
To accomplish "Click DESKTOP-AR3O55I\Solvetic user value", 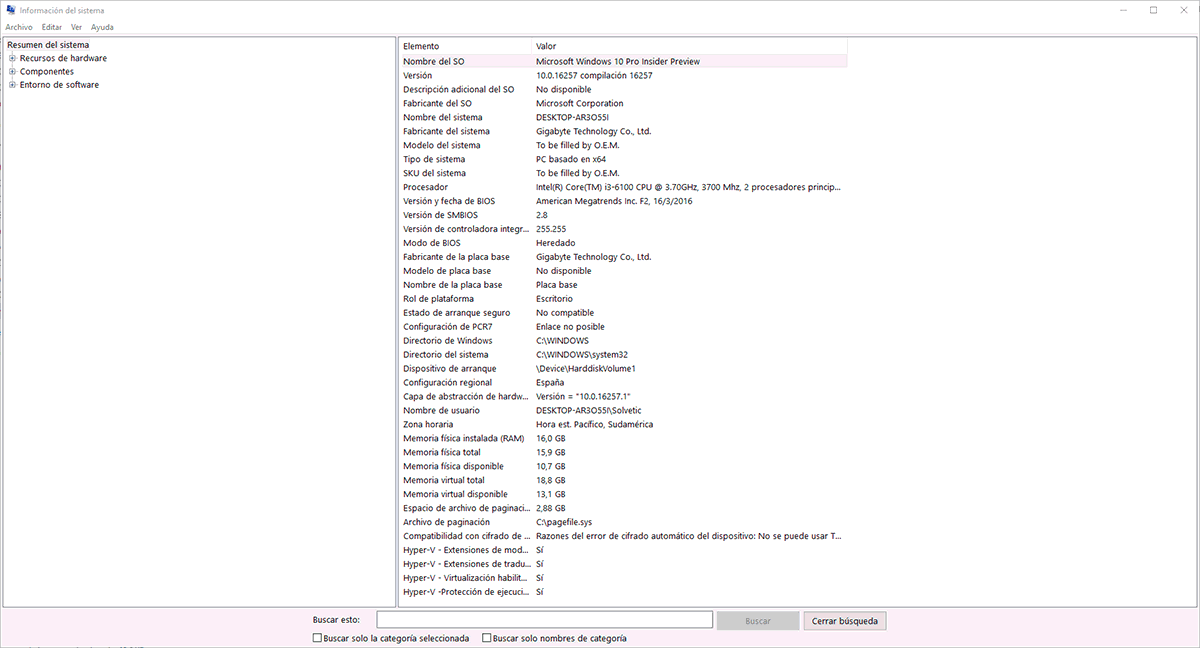I will (591, 410).
